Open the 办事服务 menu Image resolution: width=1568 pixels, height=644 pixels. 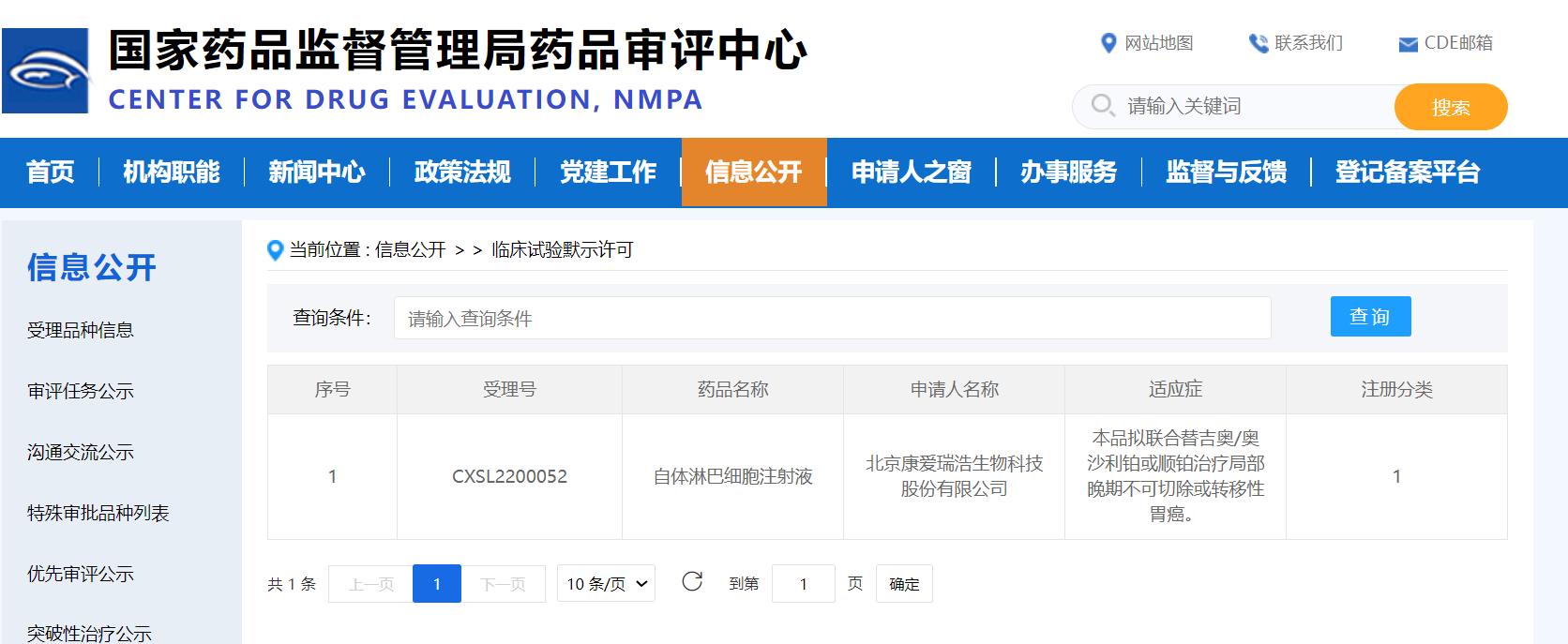click(x=1069, y=172)
